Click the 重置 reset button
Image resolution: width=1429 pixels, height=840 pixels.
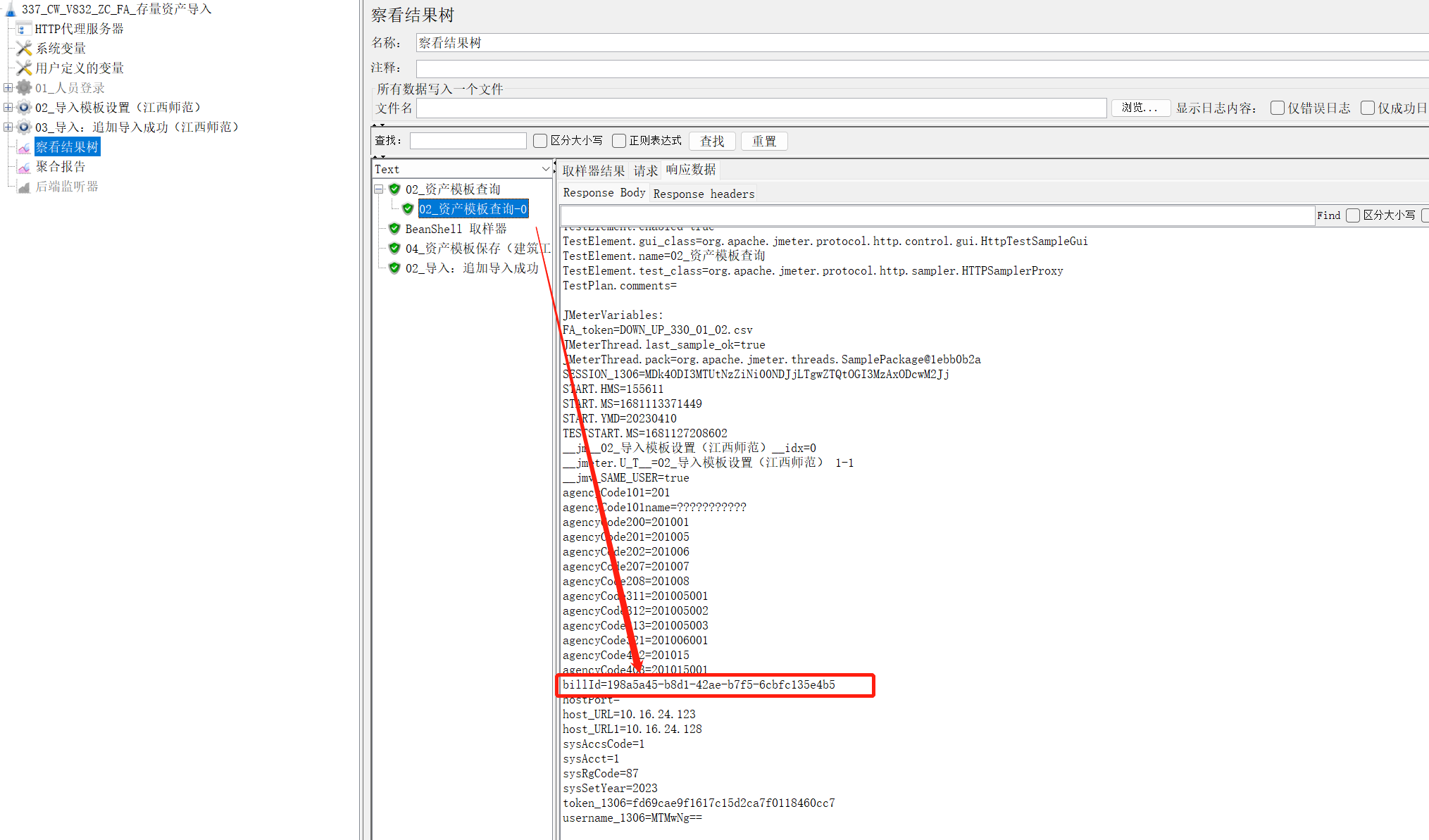[x=763, y=141]
